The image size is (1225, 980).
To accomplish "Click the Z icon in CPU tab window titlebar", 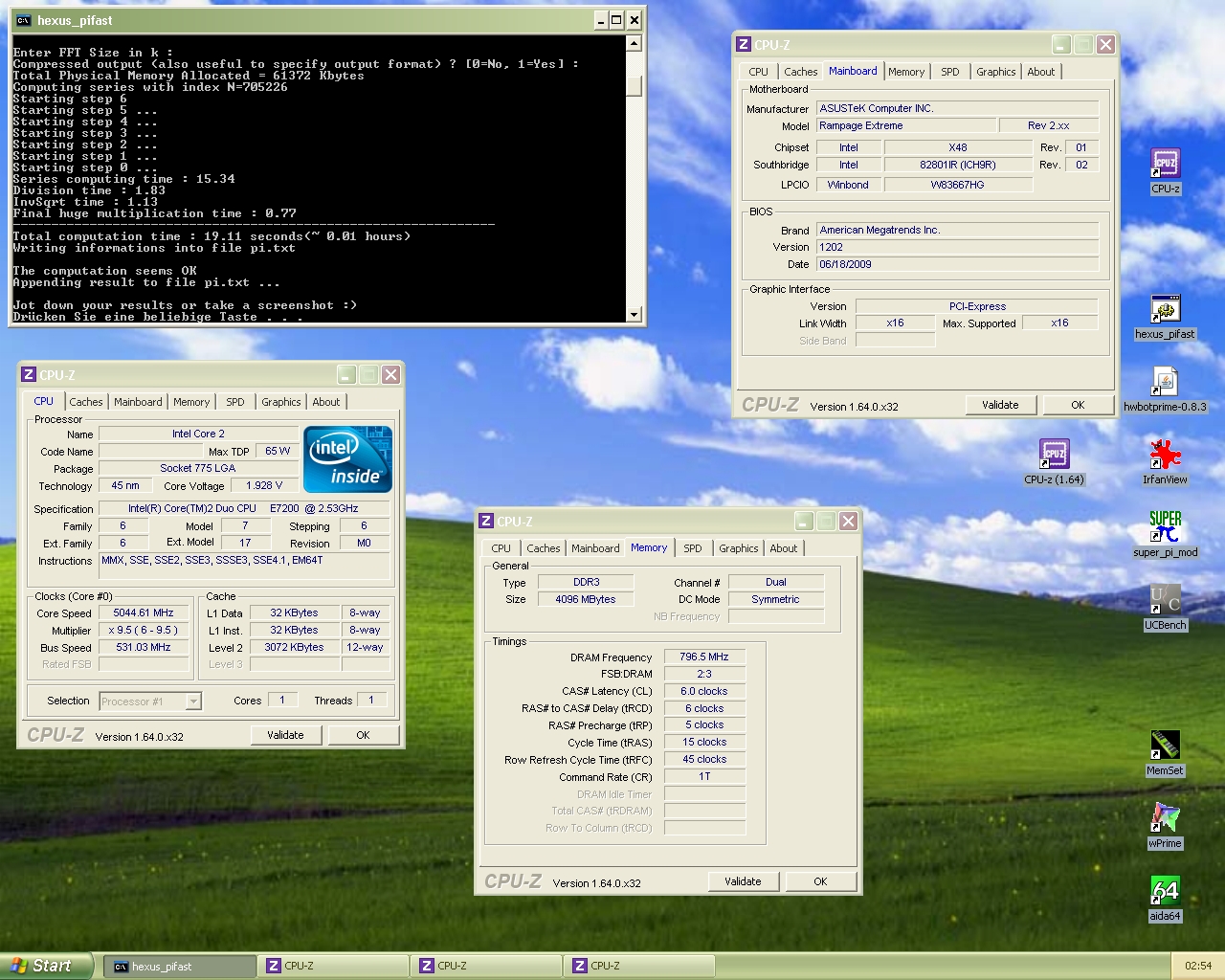I will click(29, 374).
